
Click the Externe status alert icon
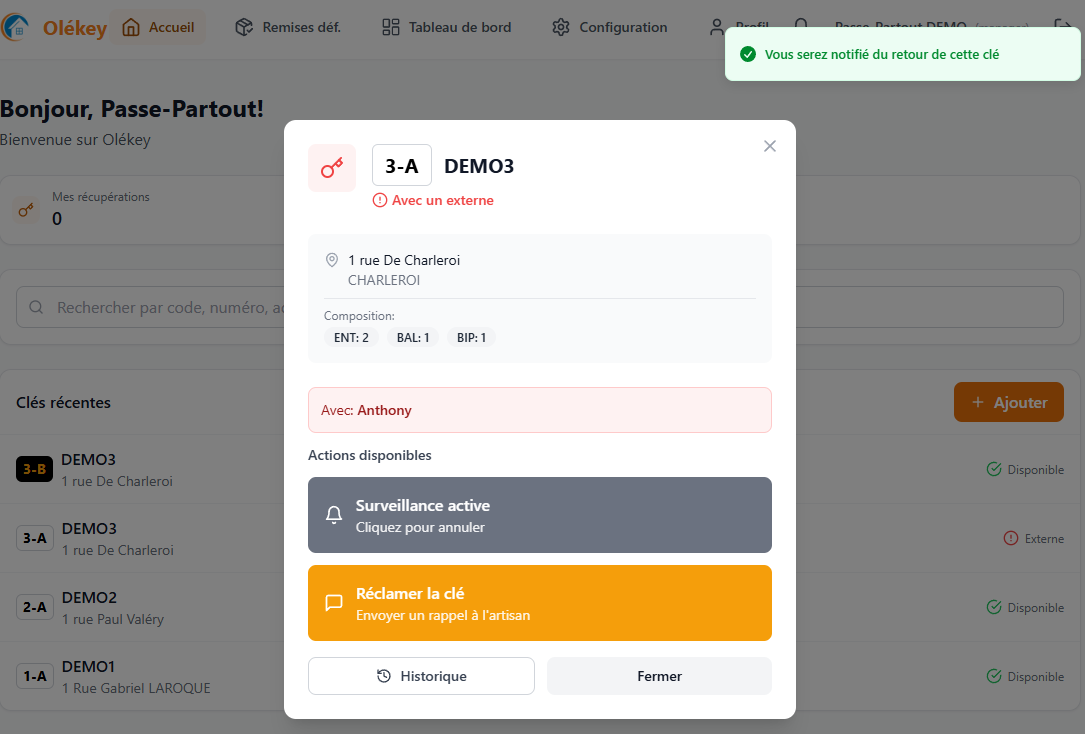(x=1011, y=538)
